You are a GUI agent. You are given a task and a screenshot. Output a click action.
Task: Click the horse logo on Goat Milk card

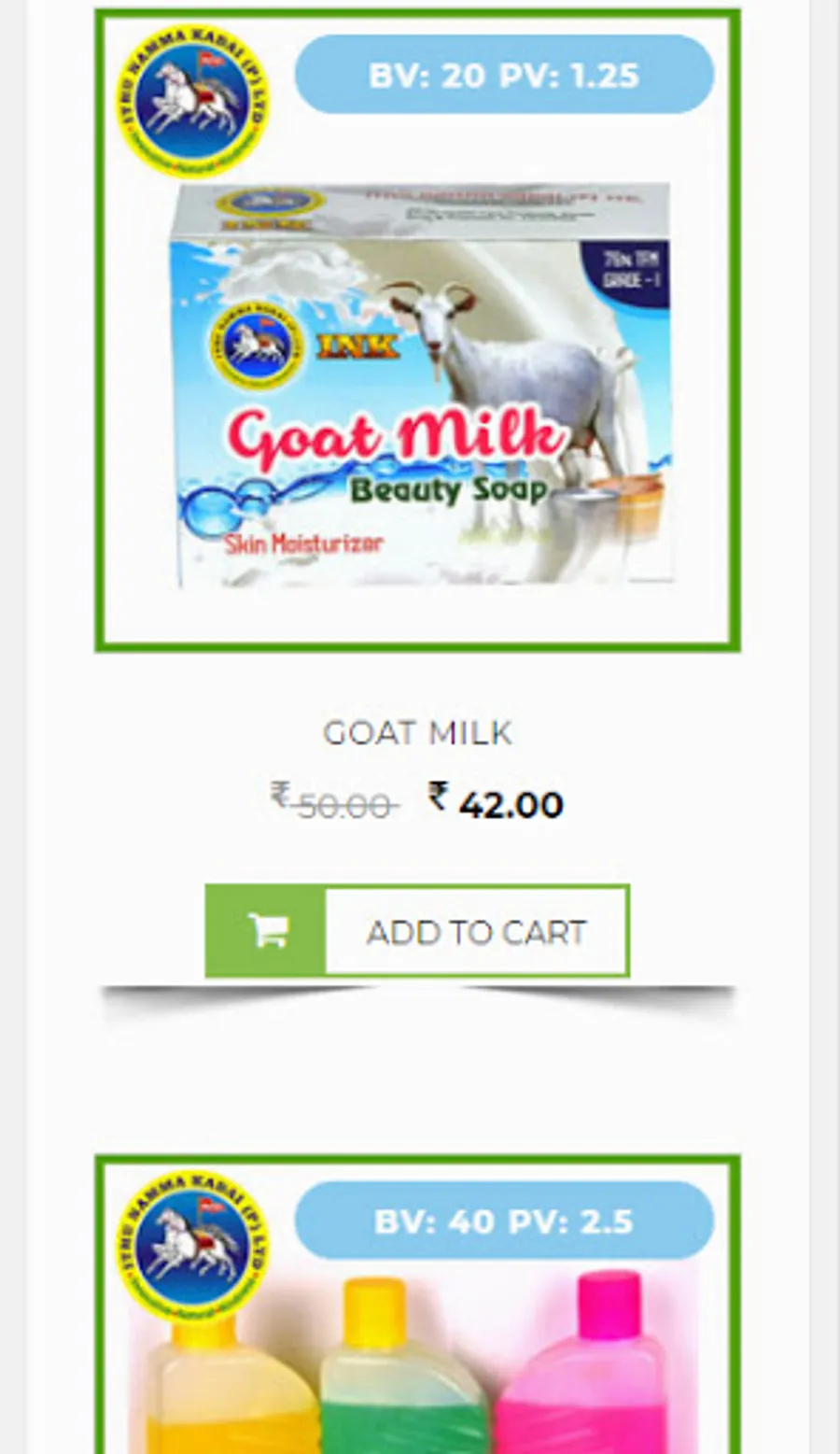(191, 101)
